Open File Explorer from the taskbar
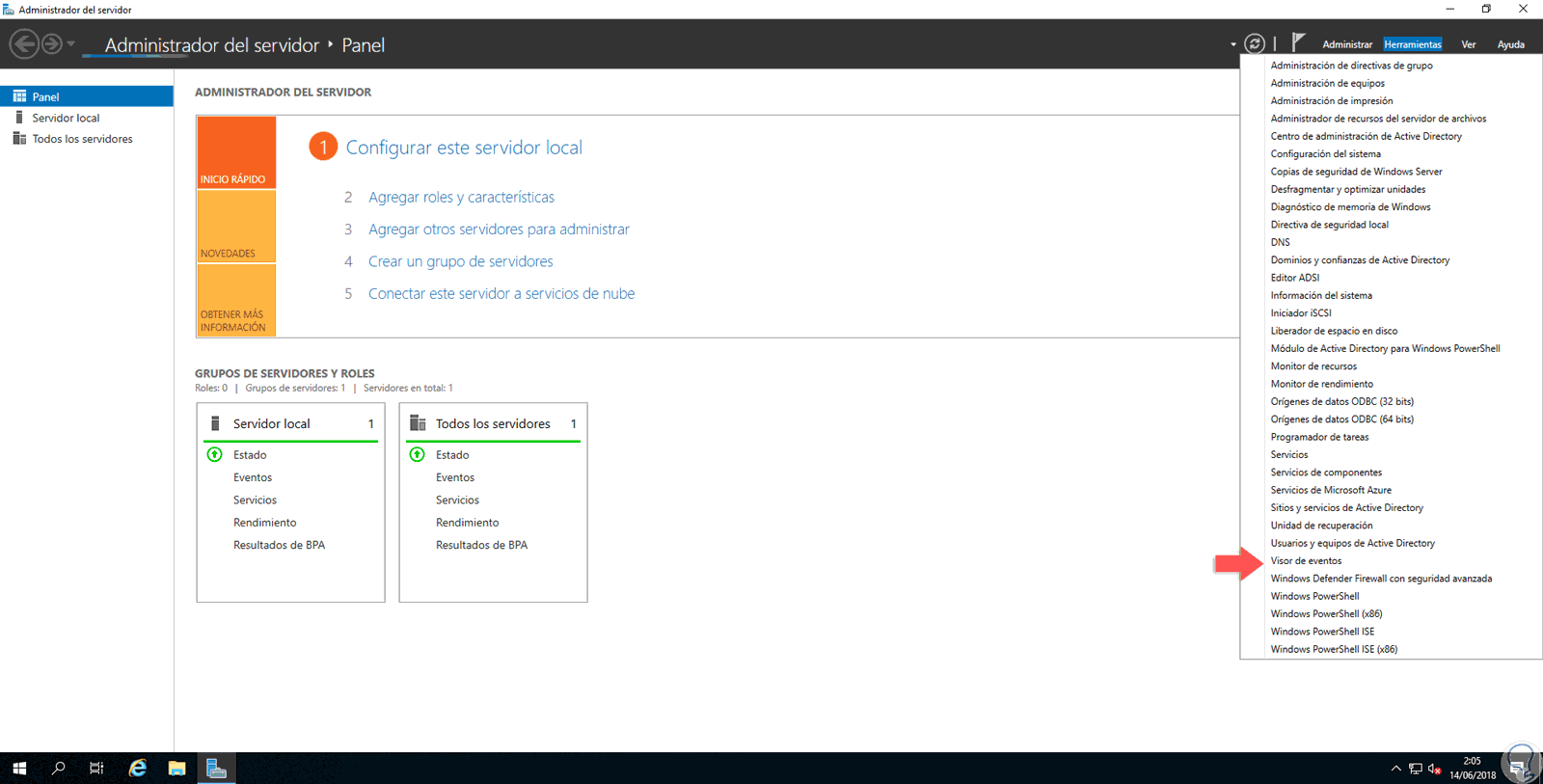Viewport: 1543px width, 784px height. [x=176, y=769]
